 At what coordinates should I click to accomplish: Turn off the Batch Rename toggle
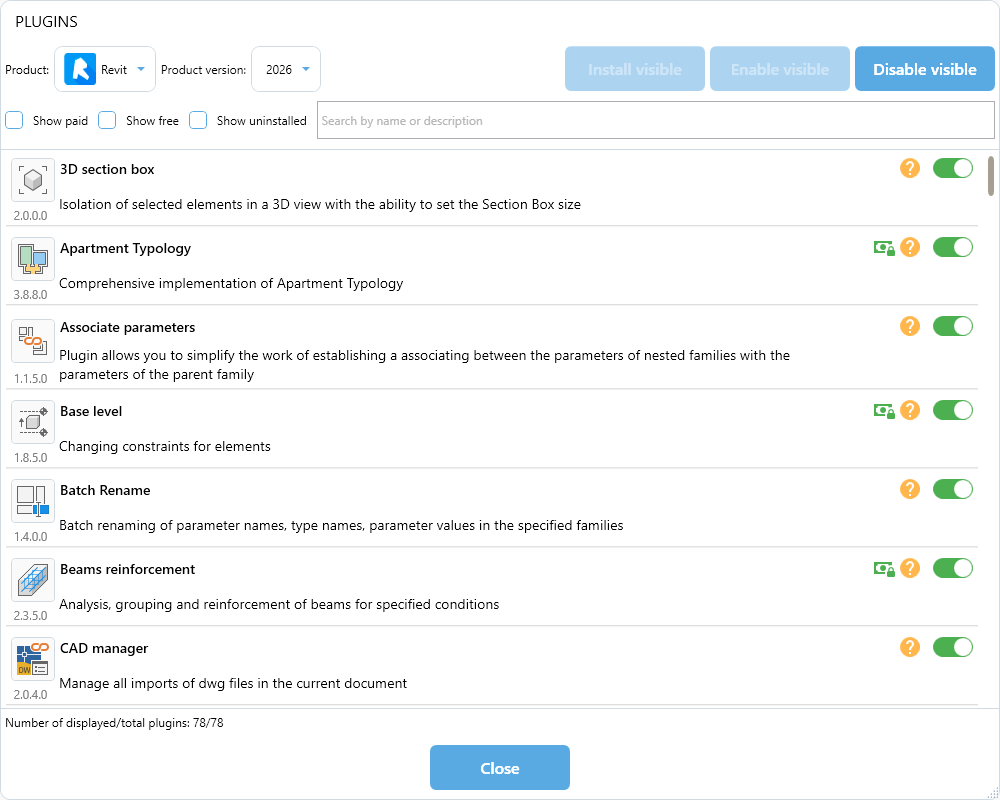click(952, 489)
